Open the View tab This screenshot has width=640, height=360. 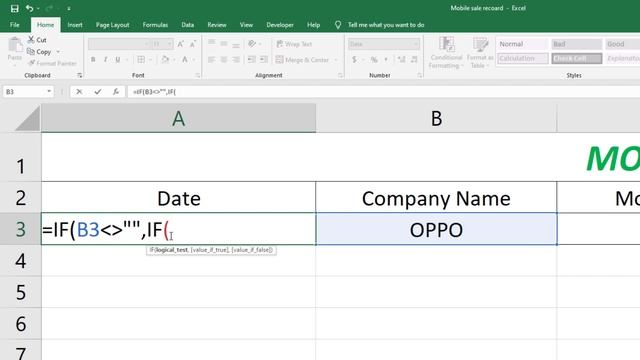click(246, 25)
